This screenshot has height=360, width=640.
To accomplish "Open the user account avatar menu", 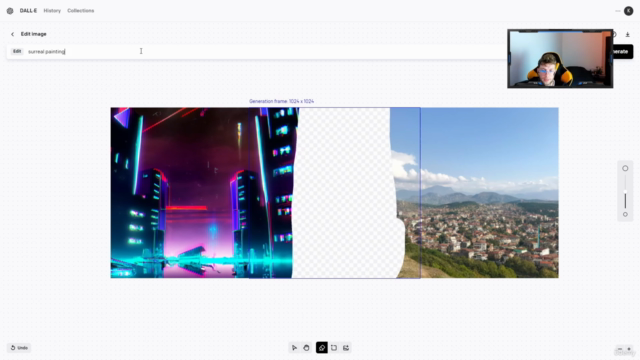I will pos(629,11).
